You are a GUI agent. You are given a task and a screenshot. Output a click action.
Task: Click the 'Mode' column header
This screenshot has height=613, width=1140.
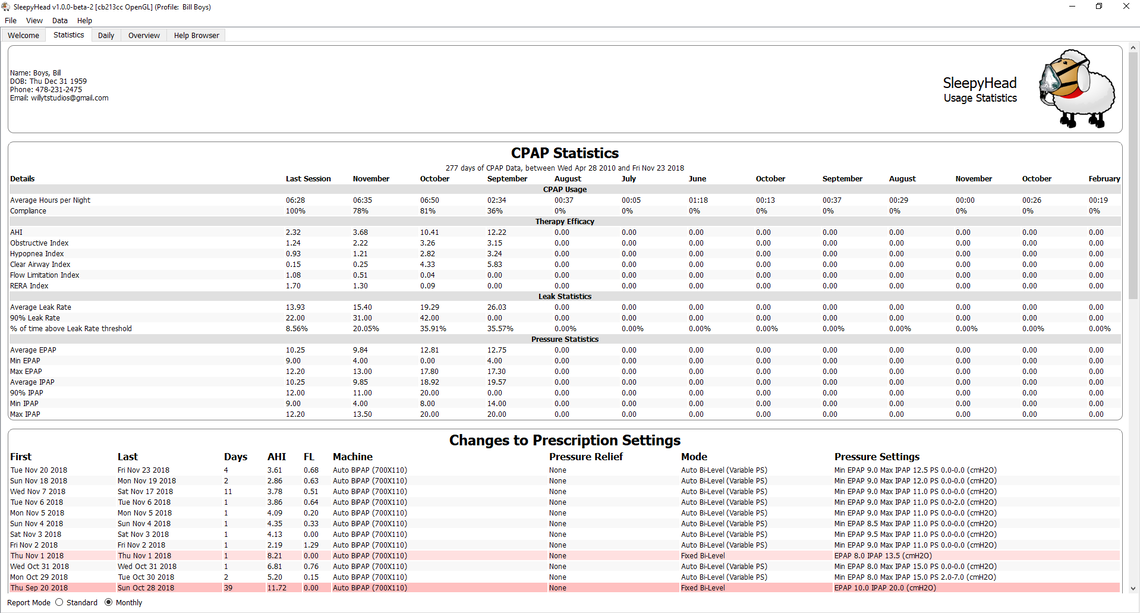point(694,457)
